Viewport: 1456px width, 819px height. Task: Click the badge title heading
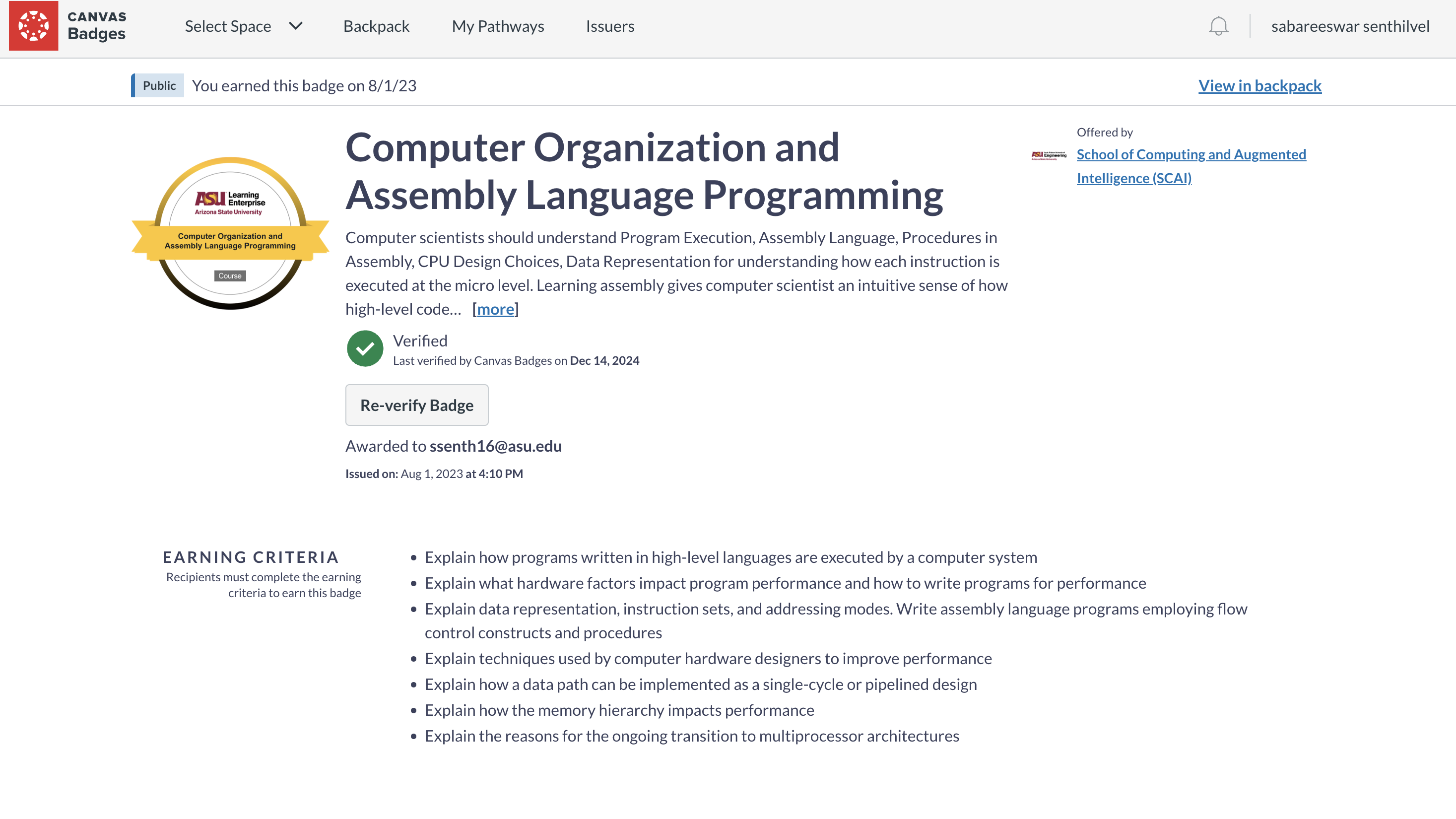tap(644, 171)
